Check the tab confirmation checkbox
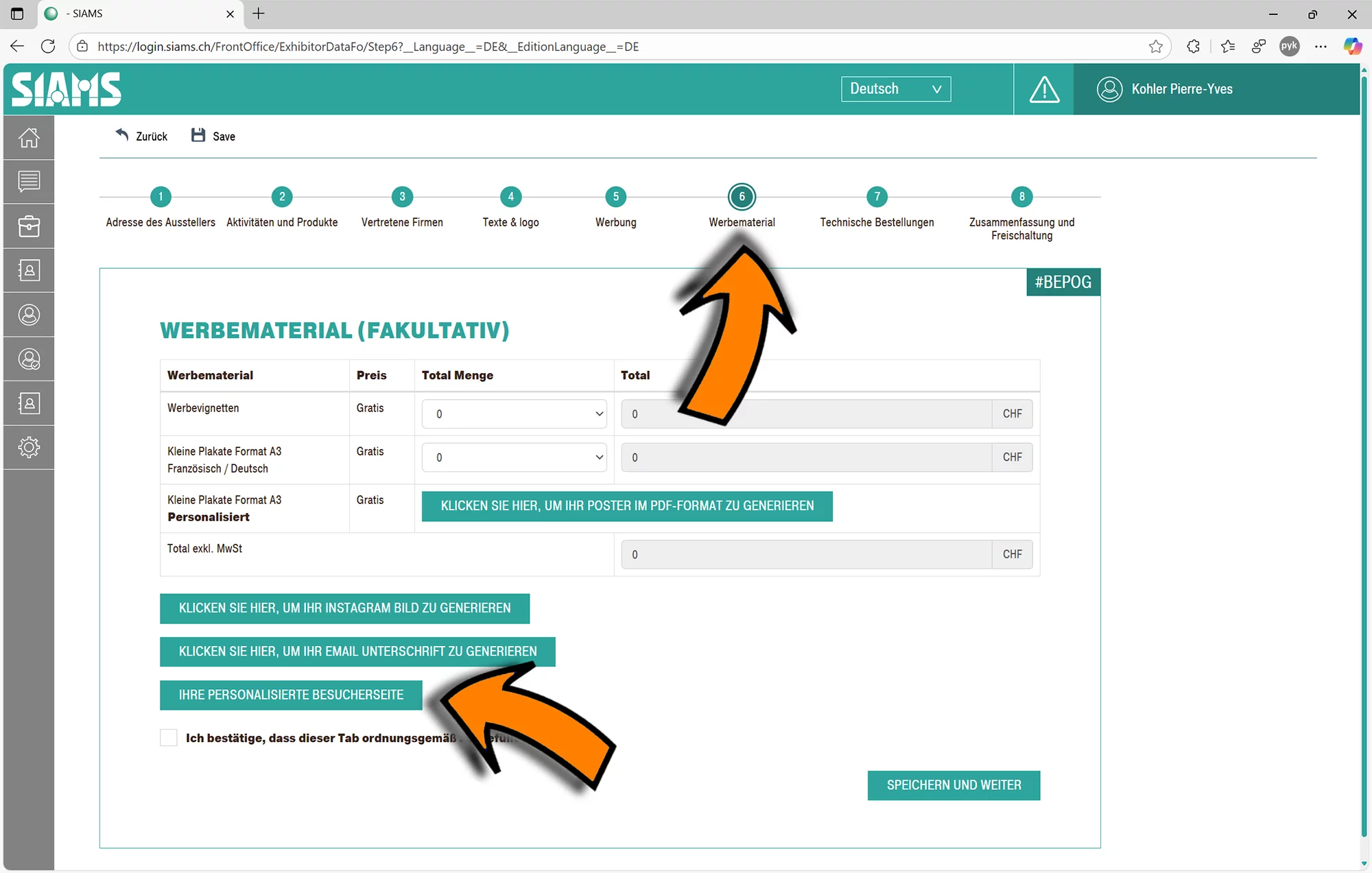Viewport: 1372px width, 873px height. (169, 738)
